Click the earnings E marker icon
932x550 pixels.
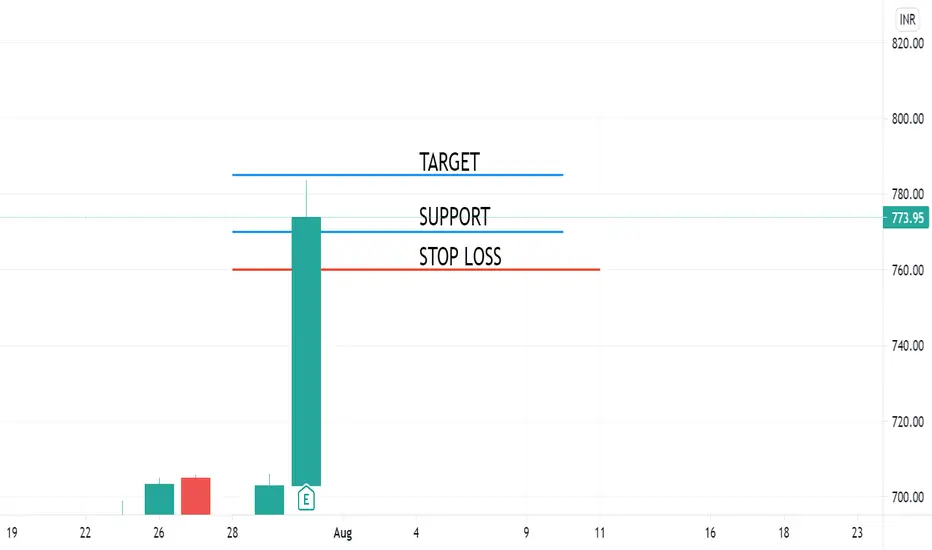(x=306, y=498)
